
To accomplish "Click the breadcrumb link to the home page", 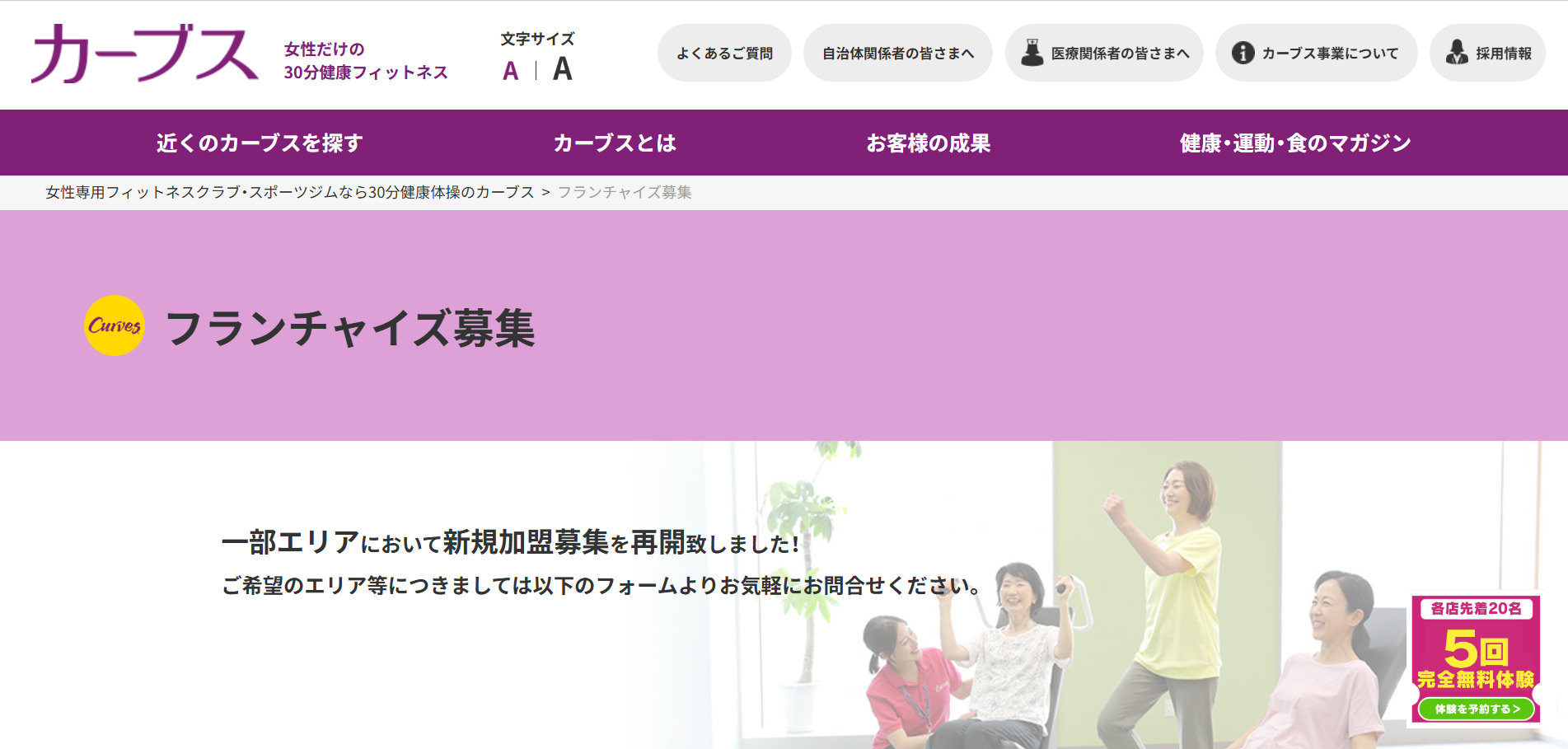I will 289,192.
